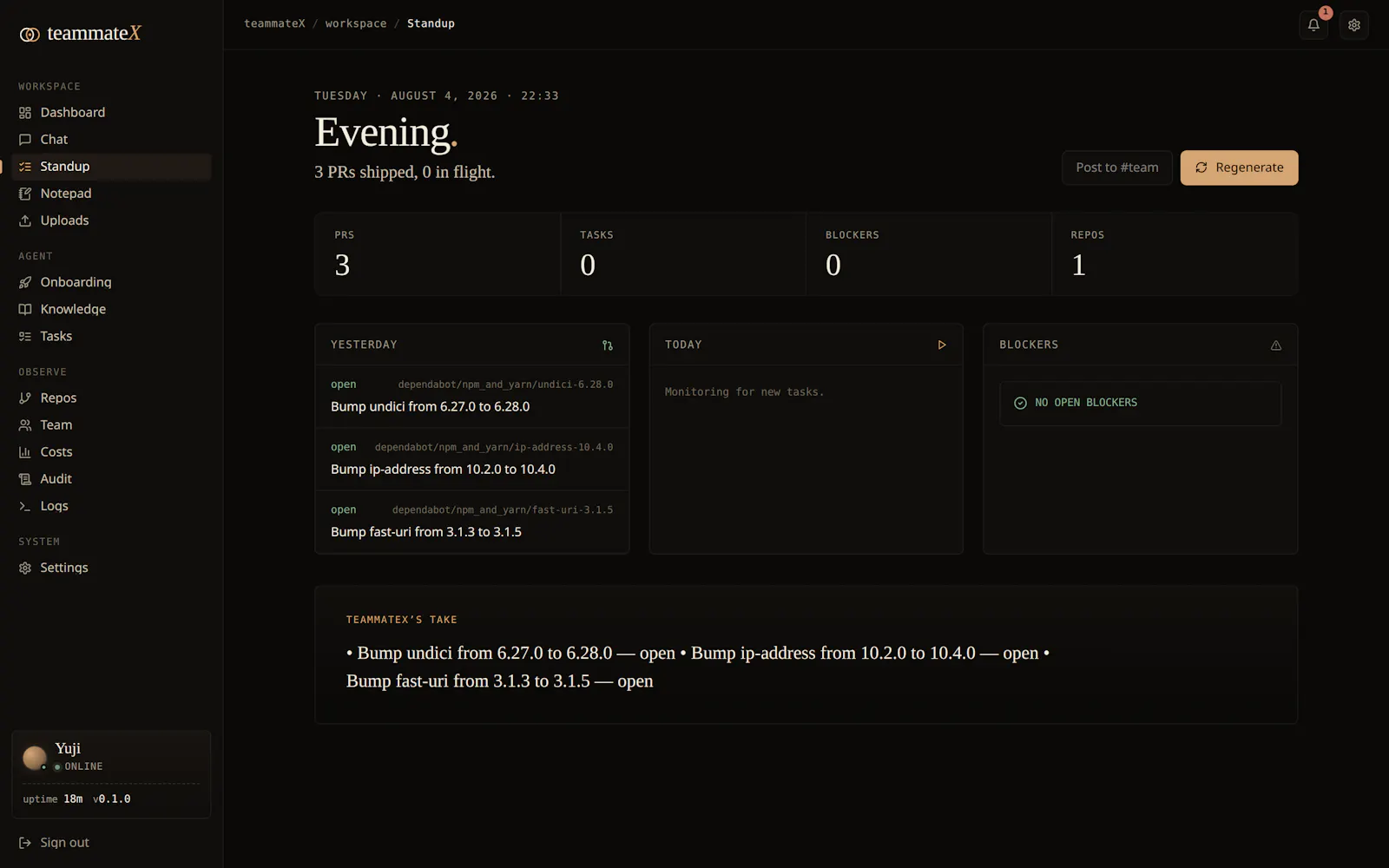Click the date line Tuesday August 4, 2026
This screenshot has height=868, width=1389.
pyautogui.click(x=437, y=95)
